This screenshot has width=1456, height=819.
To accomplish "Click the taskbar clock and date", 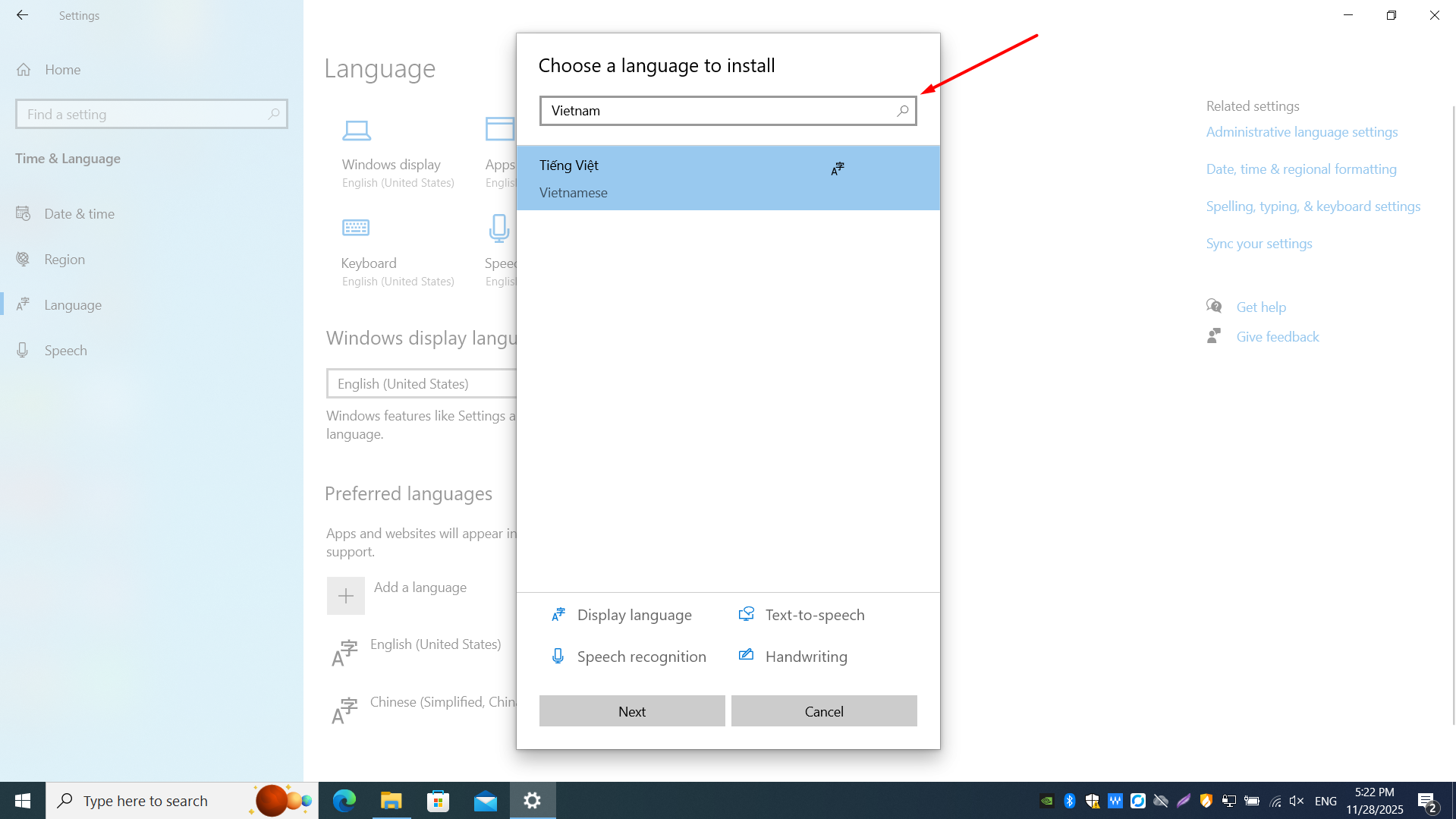I will coord(1375,801).
